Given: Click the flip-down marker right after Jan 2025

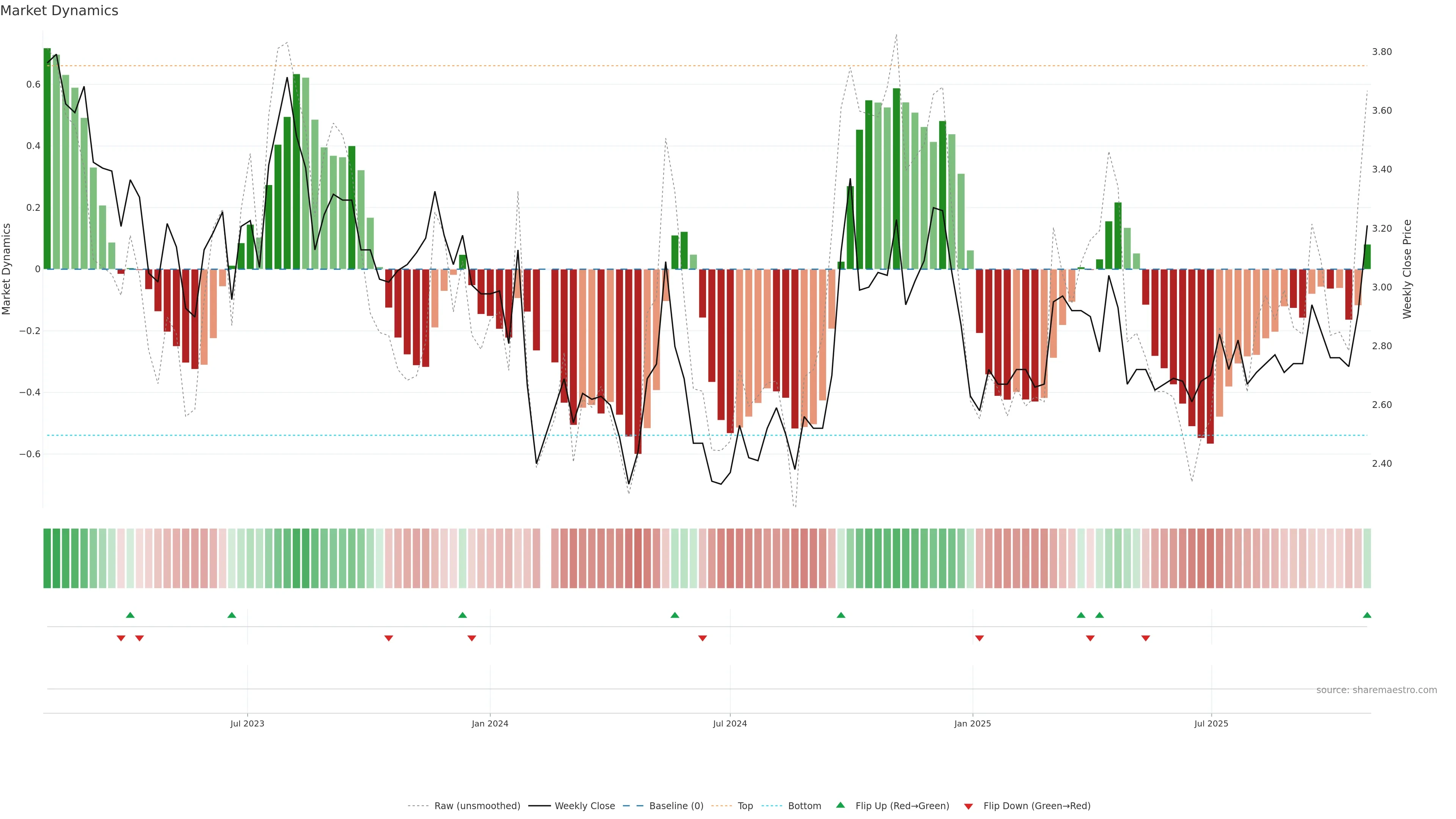Looking at the screenshot, I should click(979, 638).
